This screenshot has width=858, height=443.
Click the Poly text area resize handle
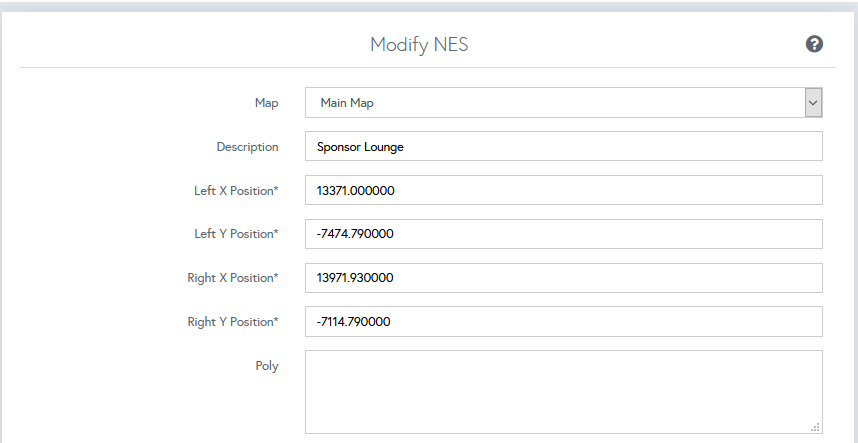pos(816,427)
